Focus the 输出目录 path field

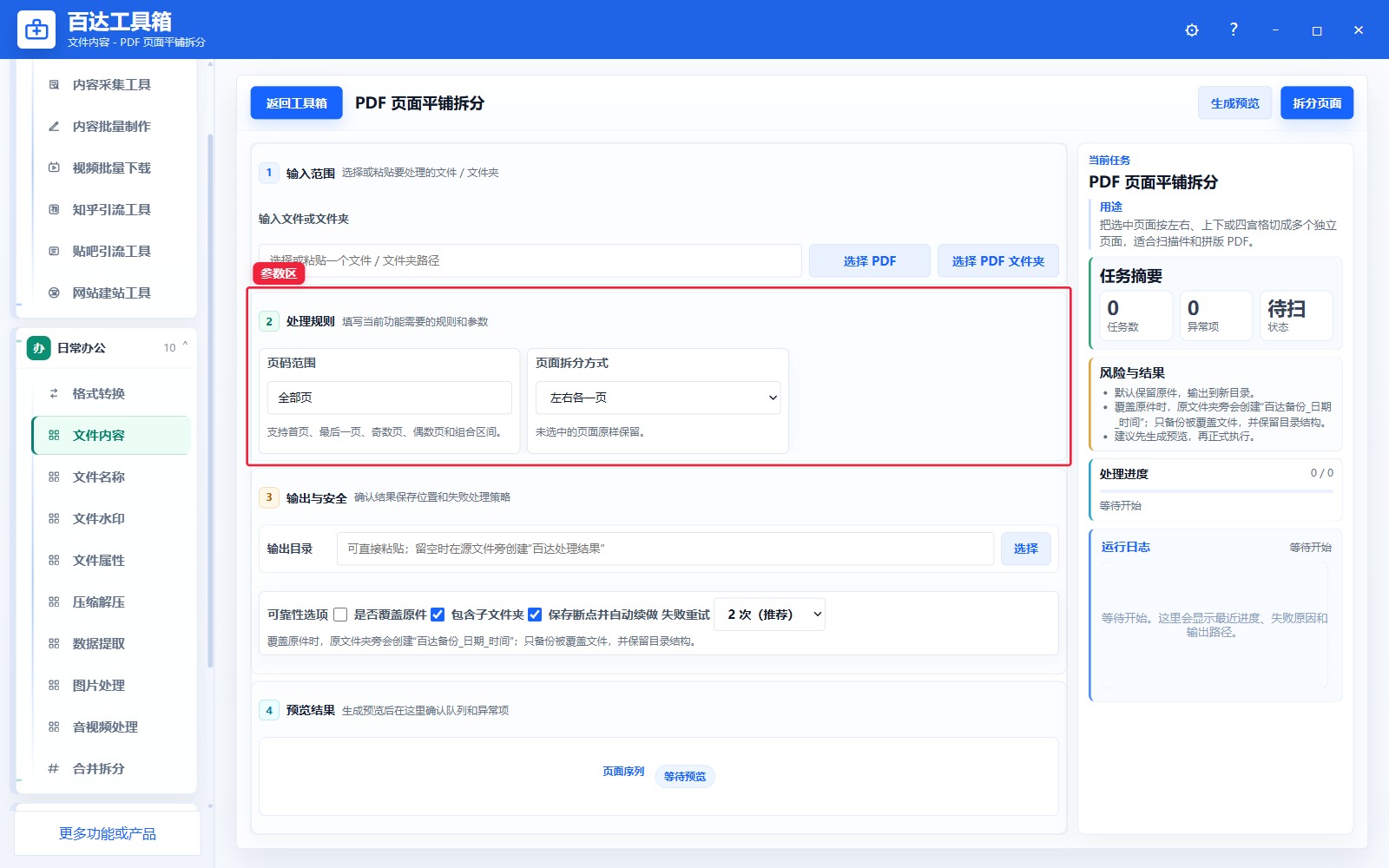point(665,549)
